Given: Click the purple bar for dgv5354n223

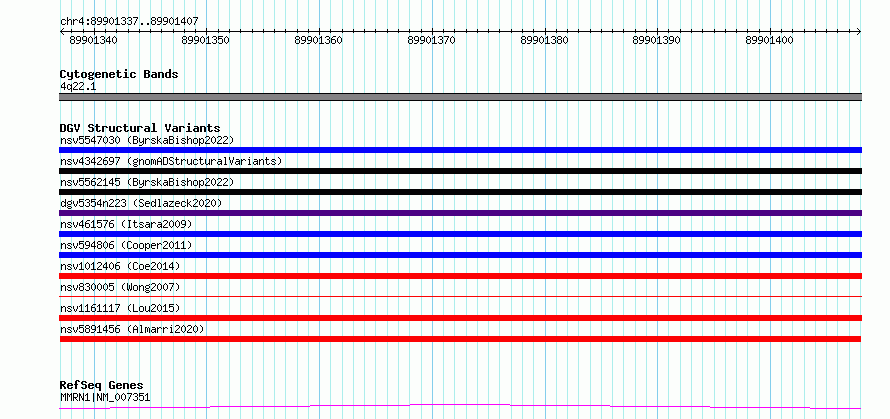Looking at the screenshot, I should tap(460, 213).
